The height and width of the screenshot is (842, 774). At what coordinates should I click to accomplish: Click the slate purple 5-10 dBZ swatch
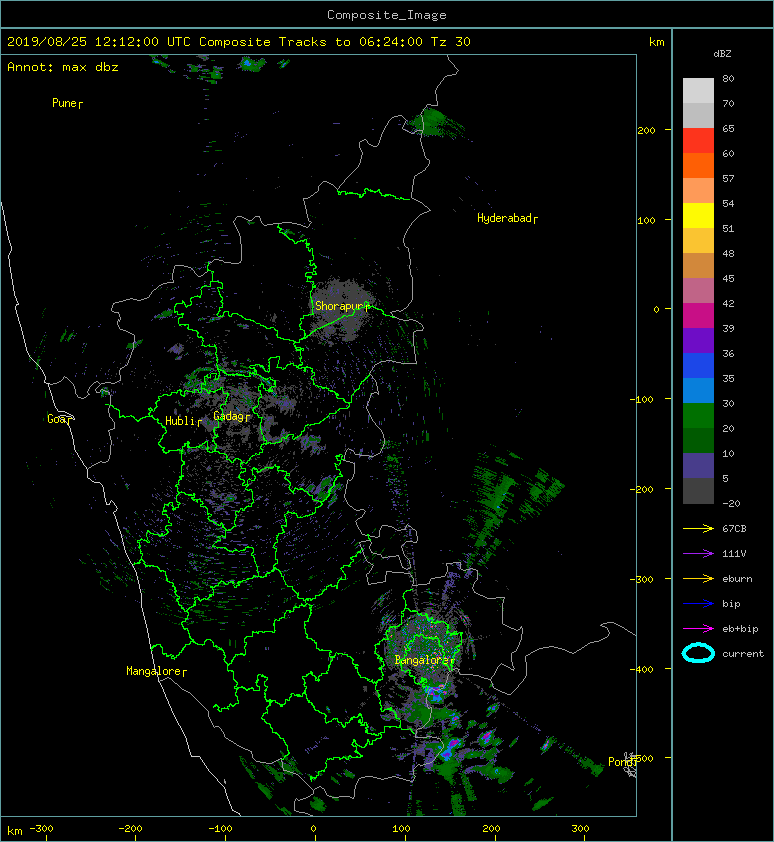pyautogui.click(x=698, y=465)
